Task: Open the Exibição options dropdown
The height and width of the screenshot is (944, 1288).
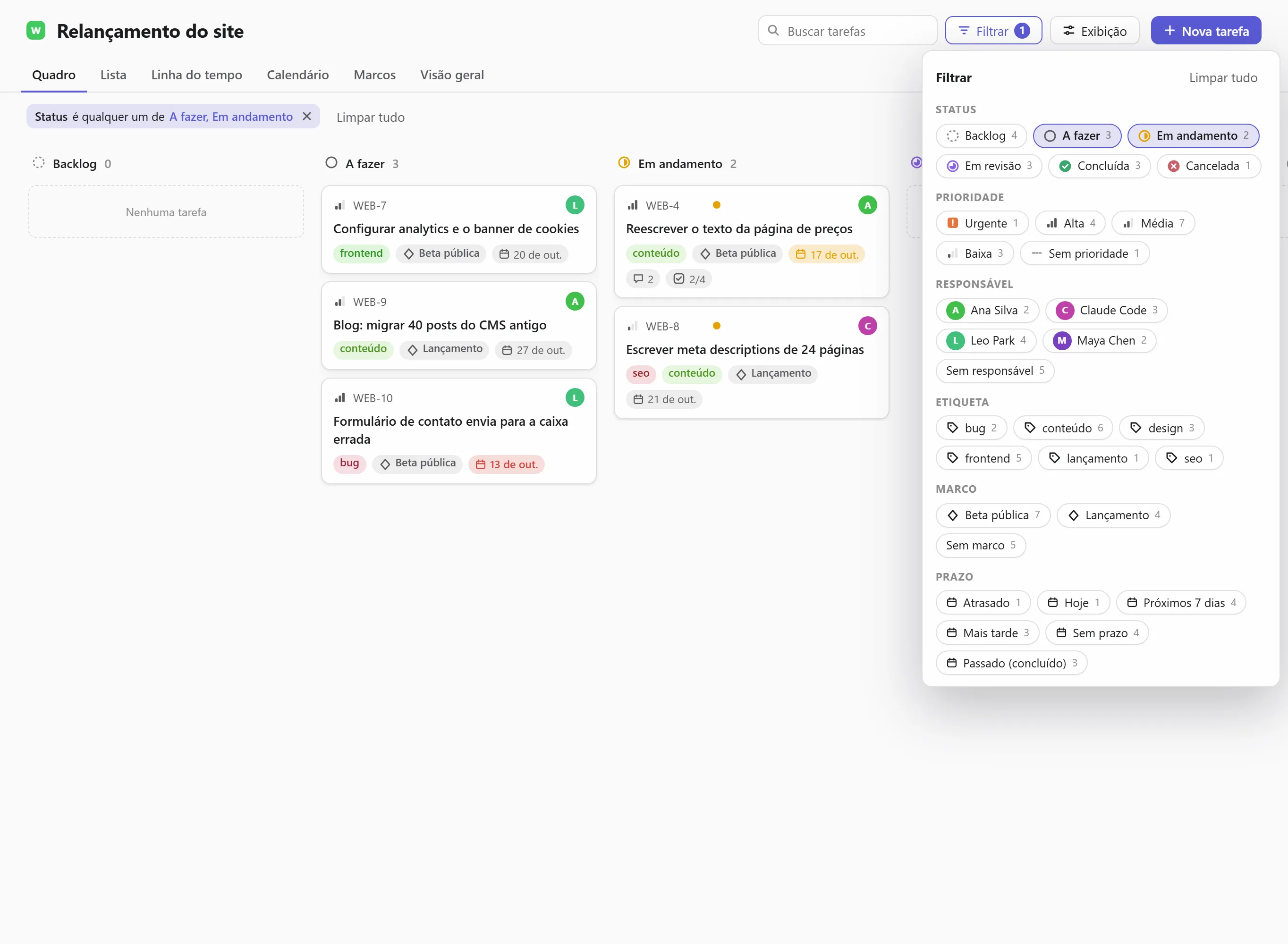Action: click(x=1094, y=31)
